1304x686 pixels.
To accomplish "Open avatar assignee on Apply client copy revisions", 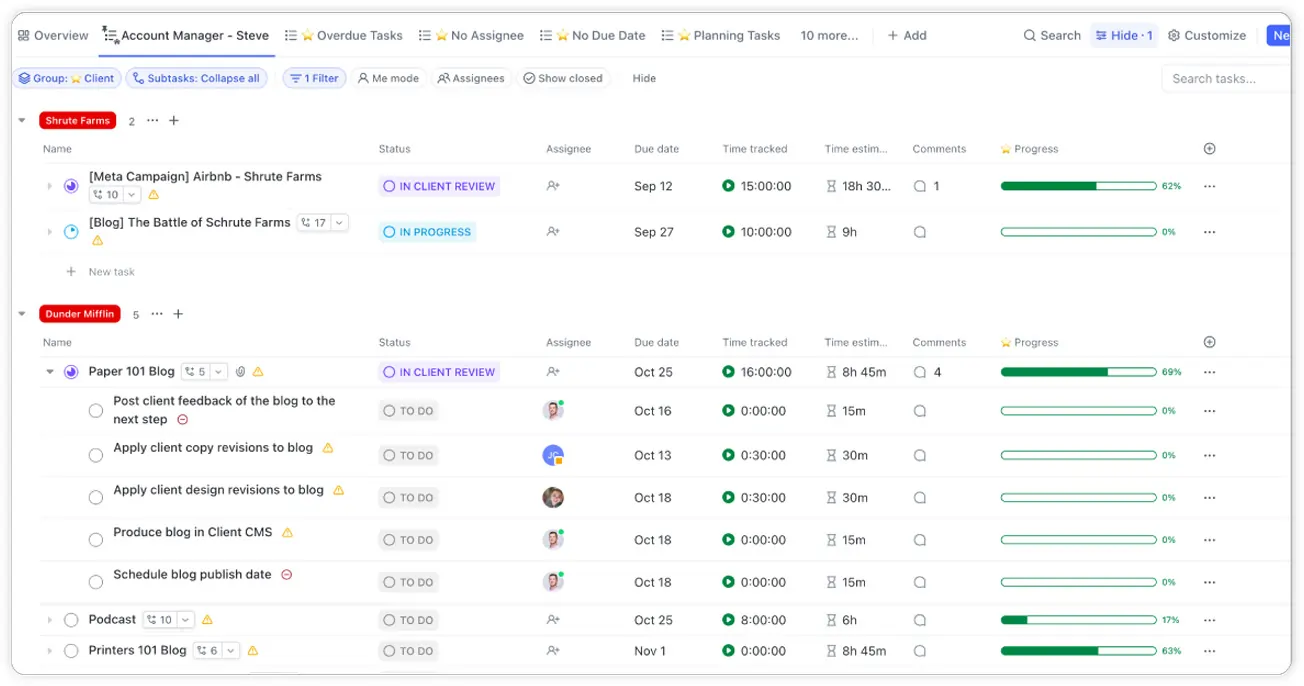I will point(553,455).
